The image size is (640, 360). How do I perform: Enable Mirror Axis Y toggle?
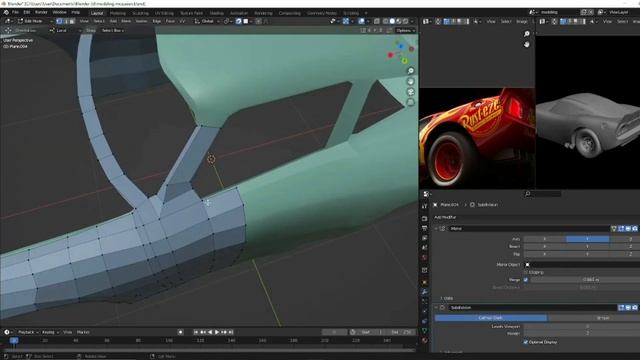click(x=587, y=239)
